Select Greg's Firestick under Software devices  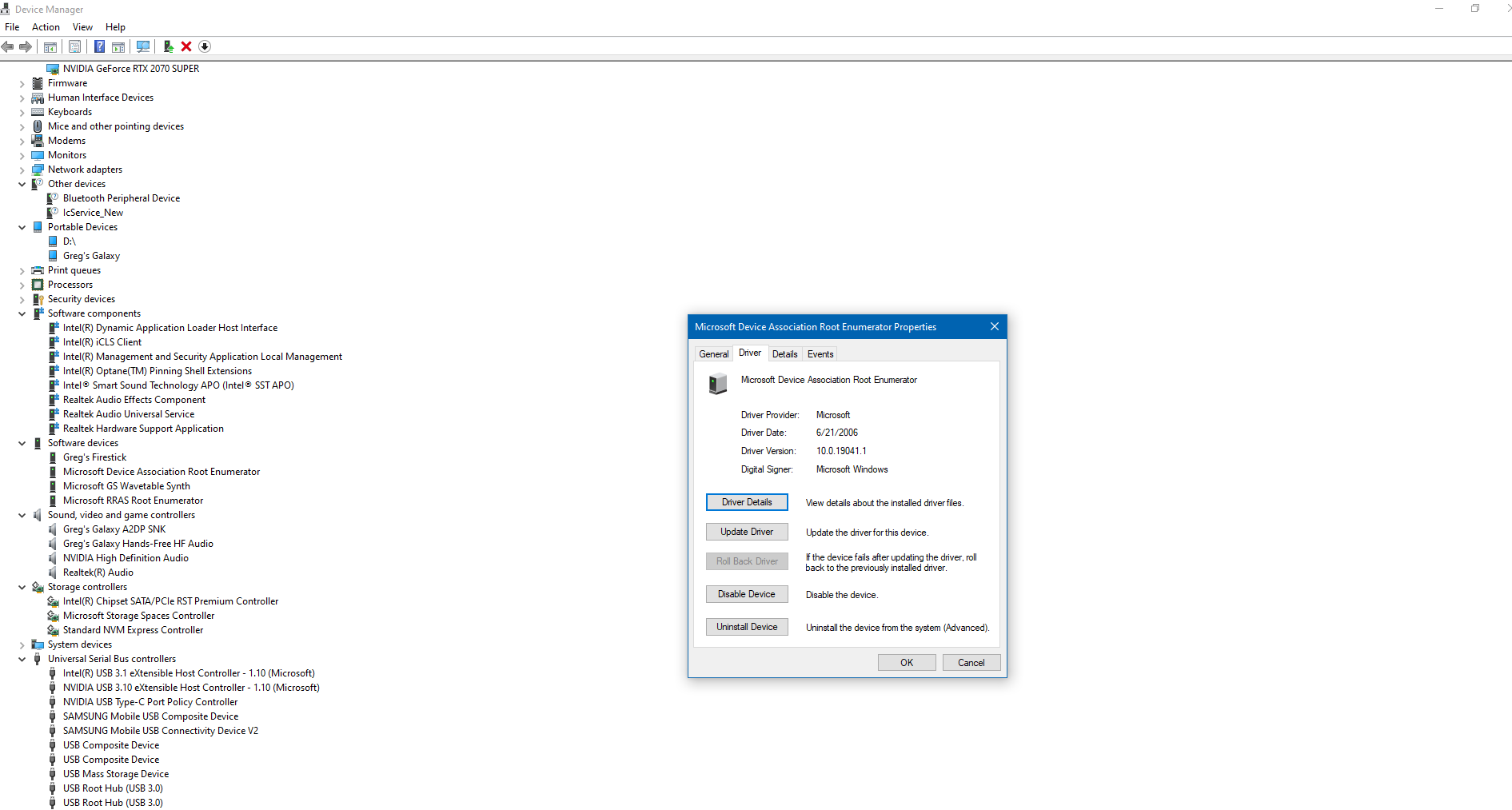pyautogui.click(x=94, y=457)
